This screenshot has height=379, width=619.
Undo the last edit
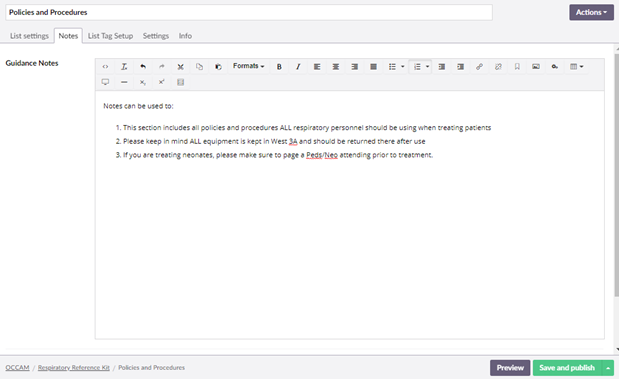(143, 67)
